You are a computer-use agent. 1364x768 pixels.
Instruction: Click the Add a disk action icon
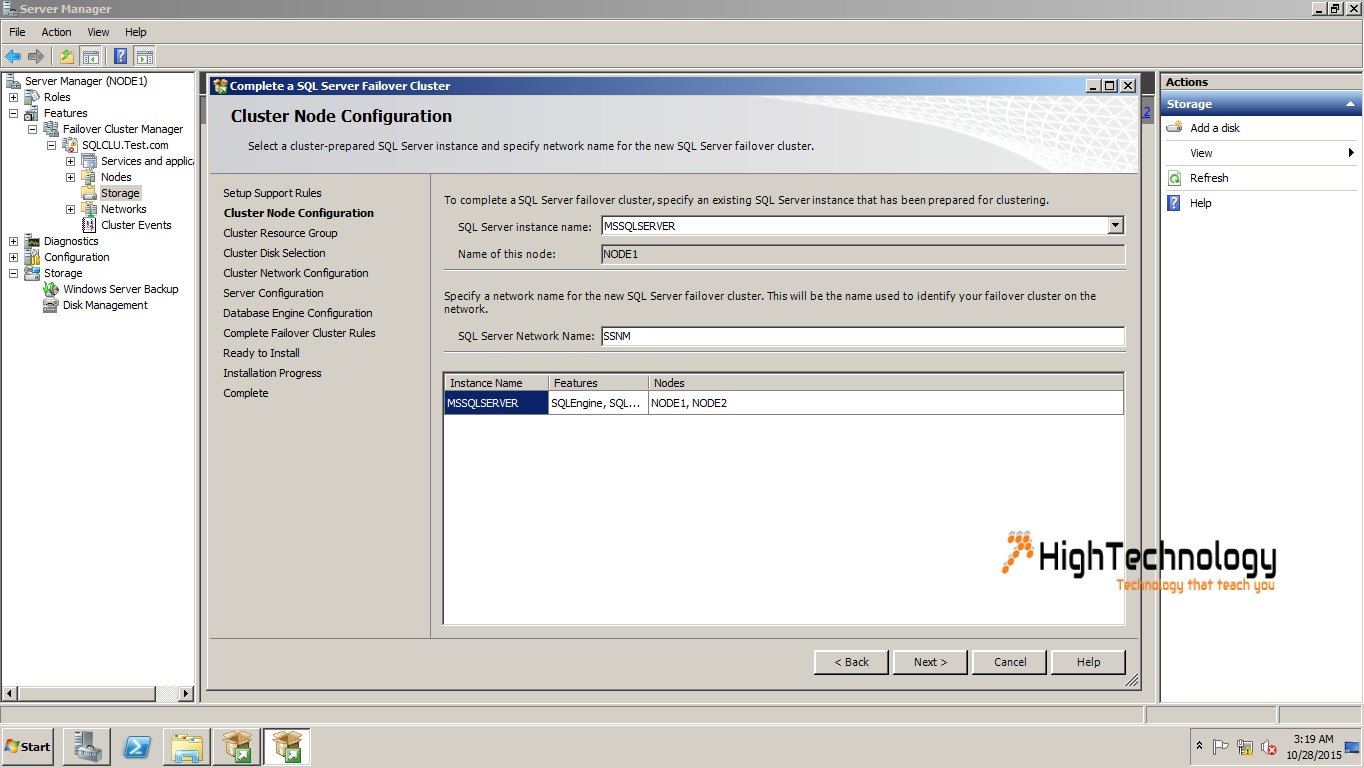click(x=1174, y=128)
